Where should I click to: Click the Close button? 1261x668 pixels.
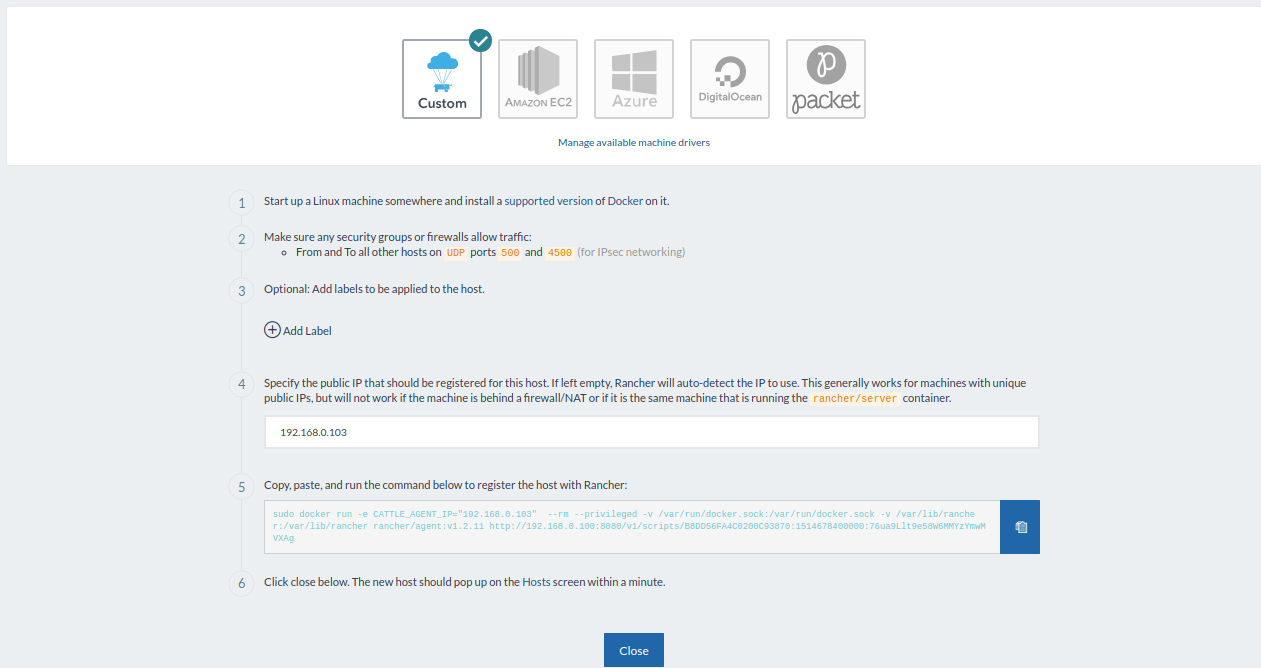coord(634,650)
